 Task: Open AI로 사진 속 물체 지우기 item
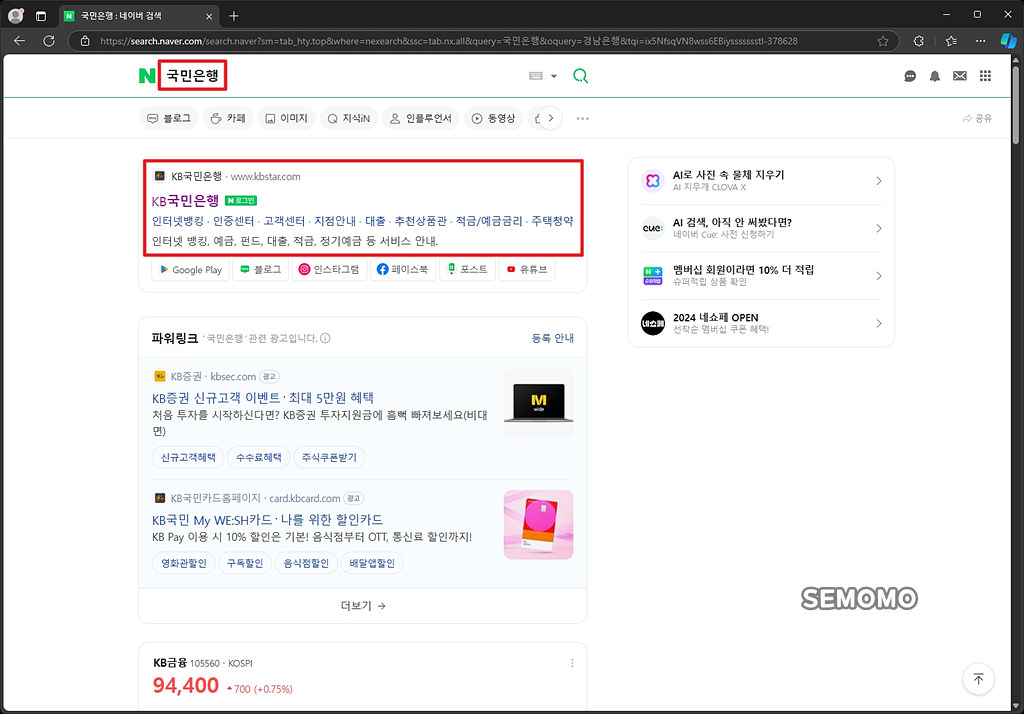click(761, 181)
